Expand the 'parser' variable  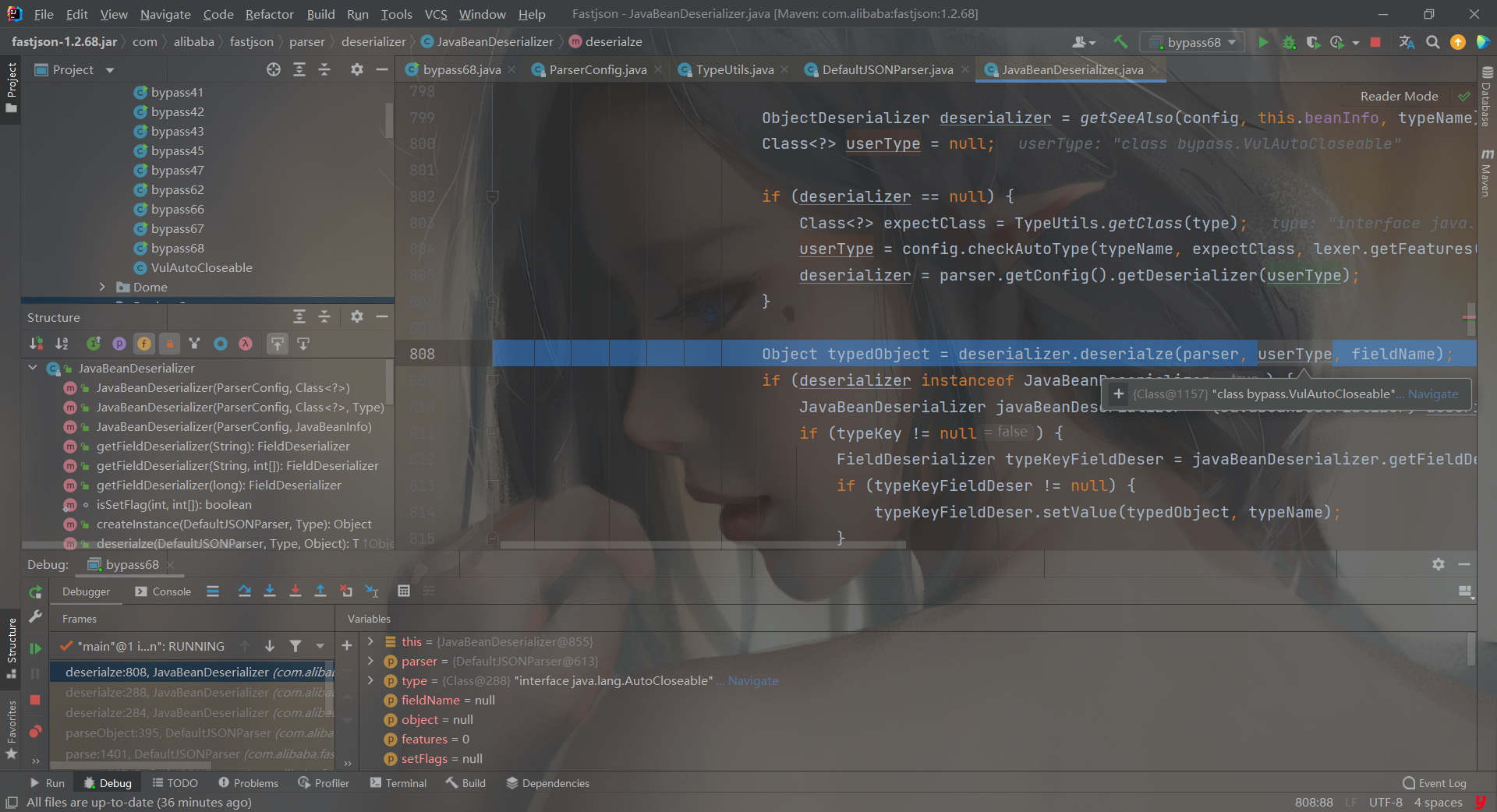pos(370,661)
